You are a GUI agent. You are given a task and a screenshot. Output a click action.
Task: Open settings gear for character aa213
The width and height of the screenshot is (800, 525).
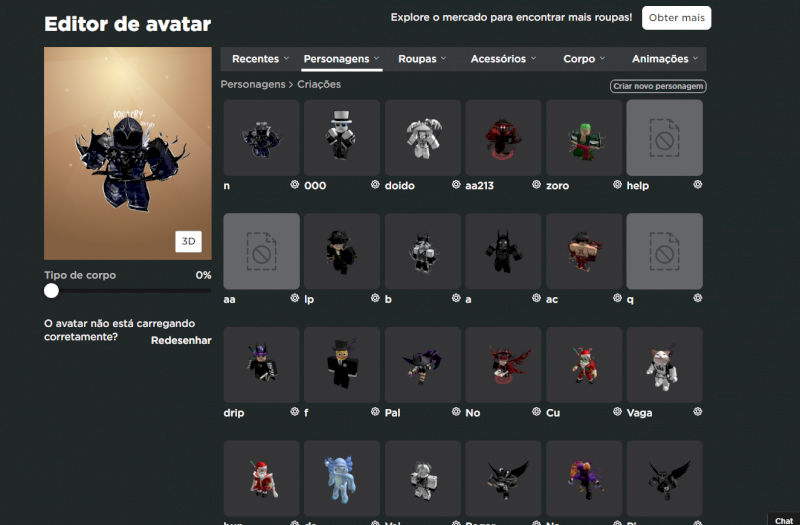536,185
